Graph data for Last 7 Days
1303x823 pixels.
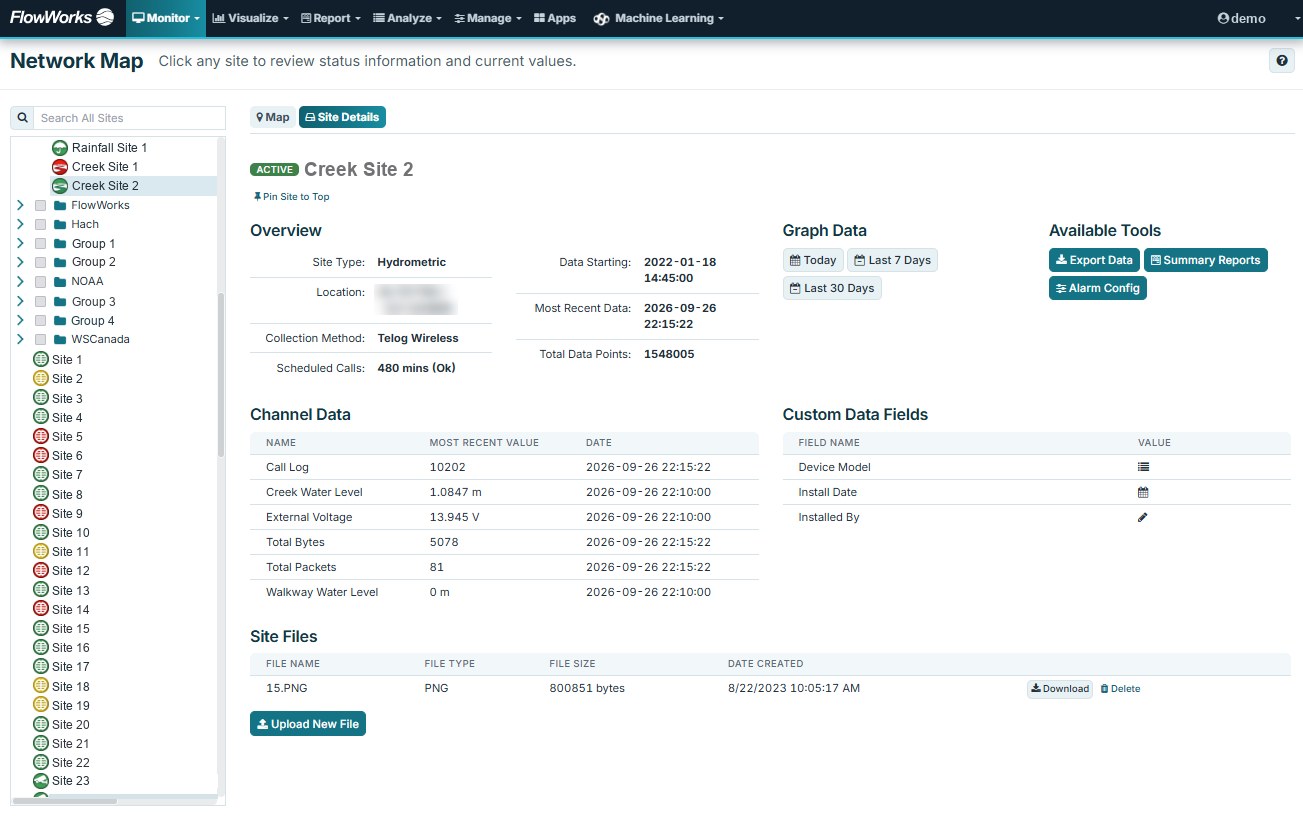(892, 260)
